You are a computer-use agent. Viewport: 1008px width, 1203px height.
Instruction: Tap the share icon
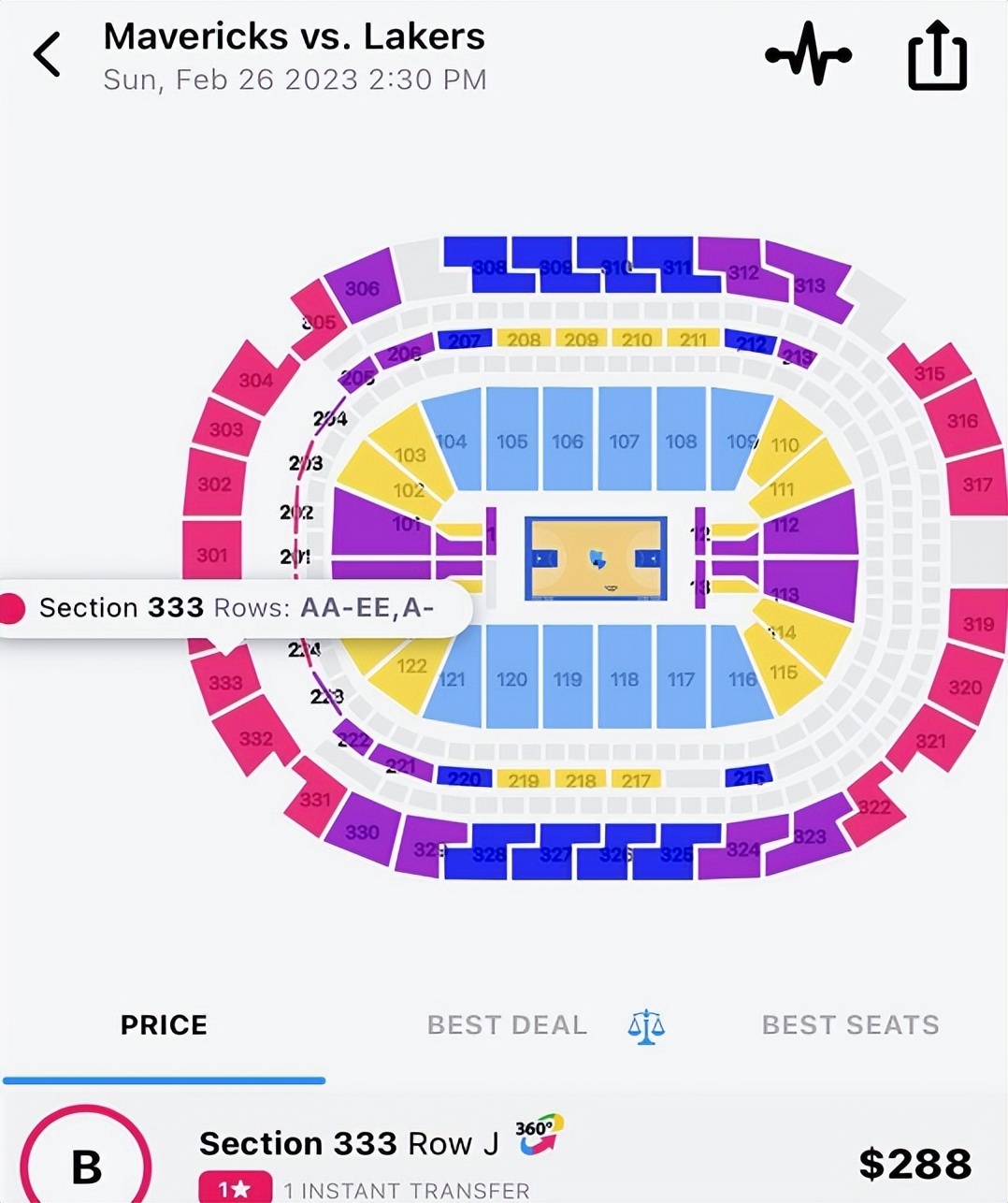(937, 55)
